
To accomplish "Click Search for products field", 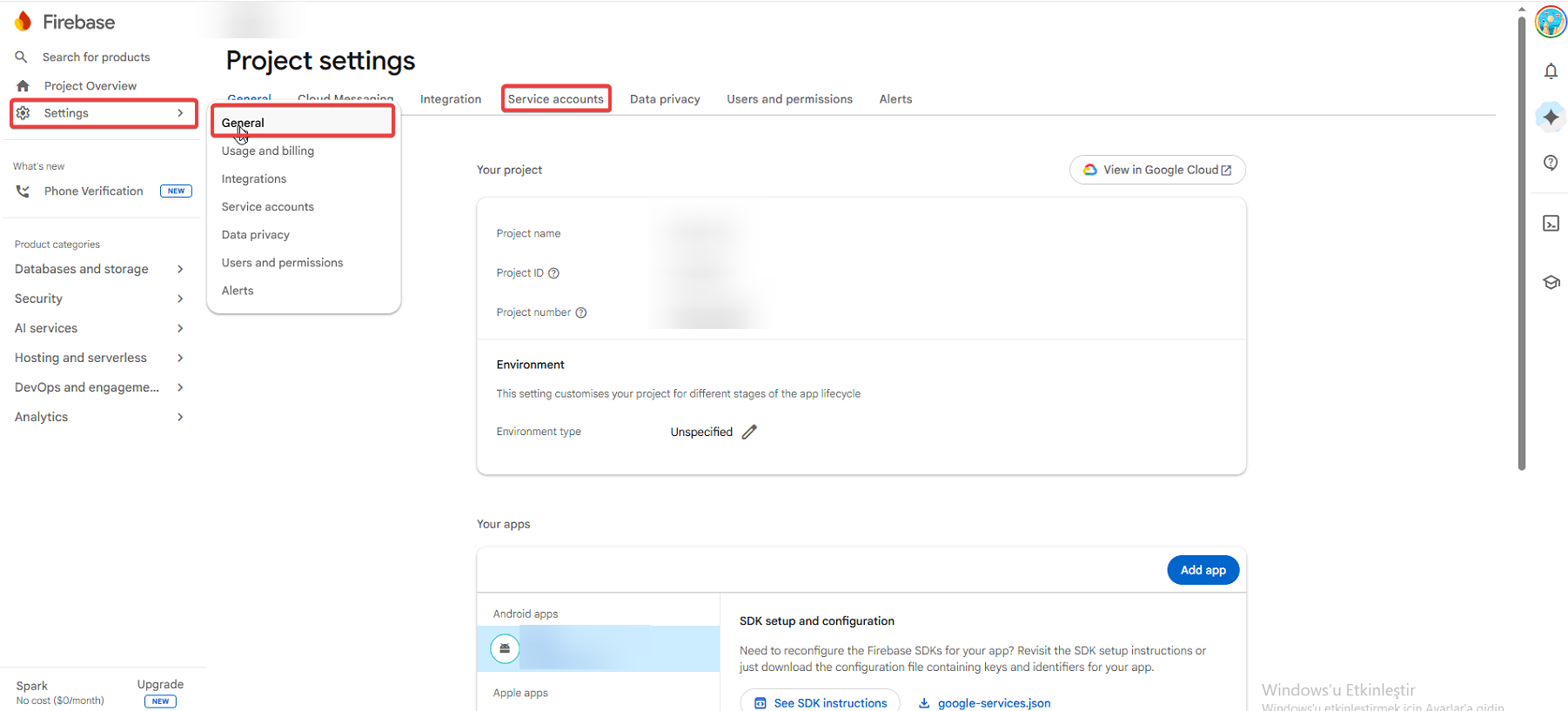I will (x=97, y=57).
